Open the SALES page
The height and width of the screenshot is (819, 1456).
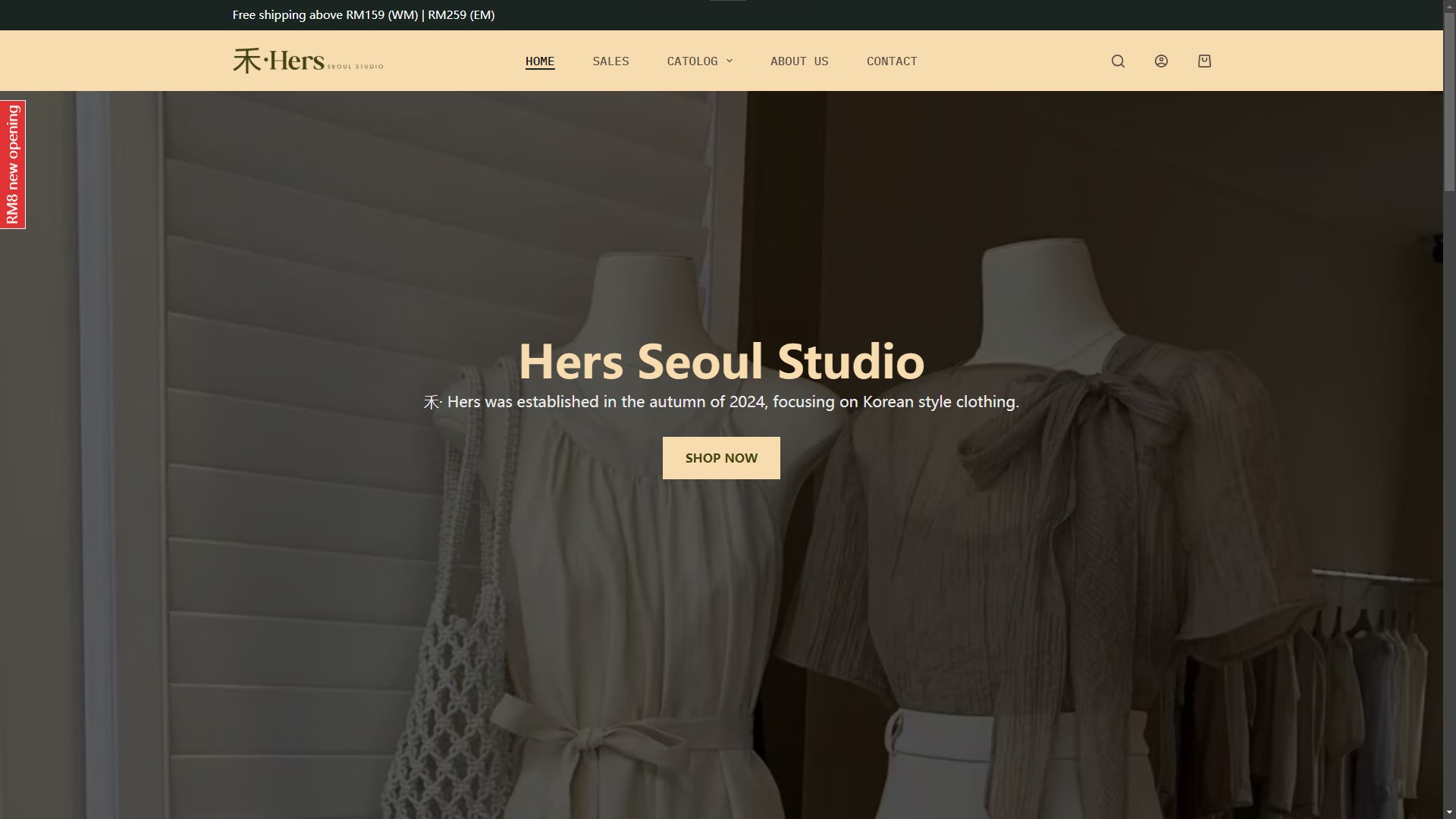pos(610,61)
